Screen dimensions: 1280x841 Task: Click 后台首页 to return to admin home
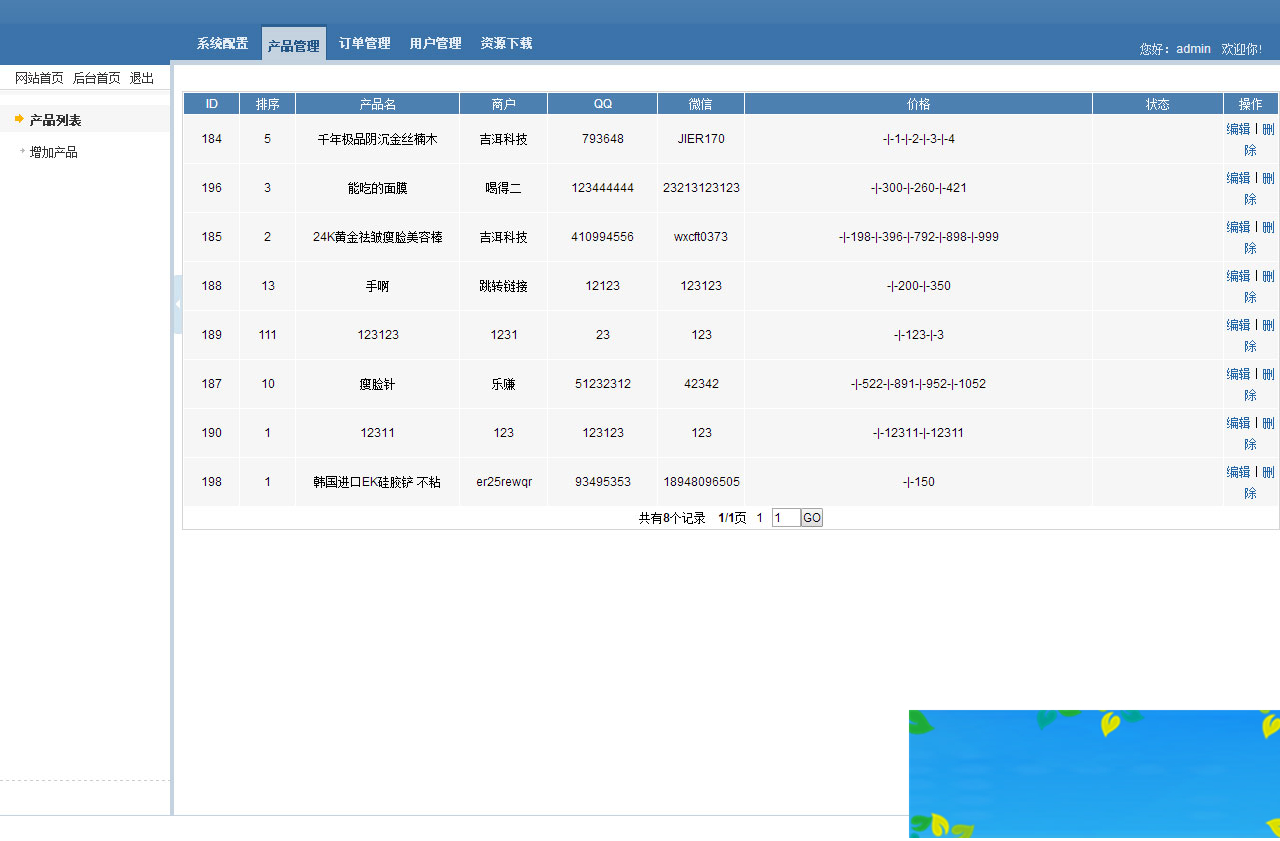click(95, 77)
